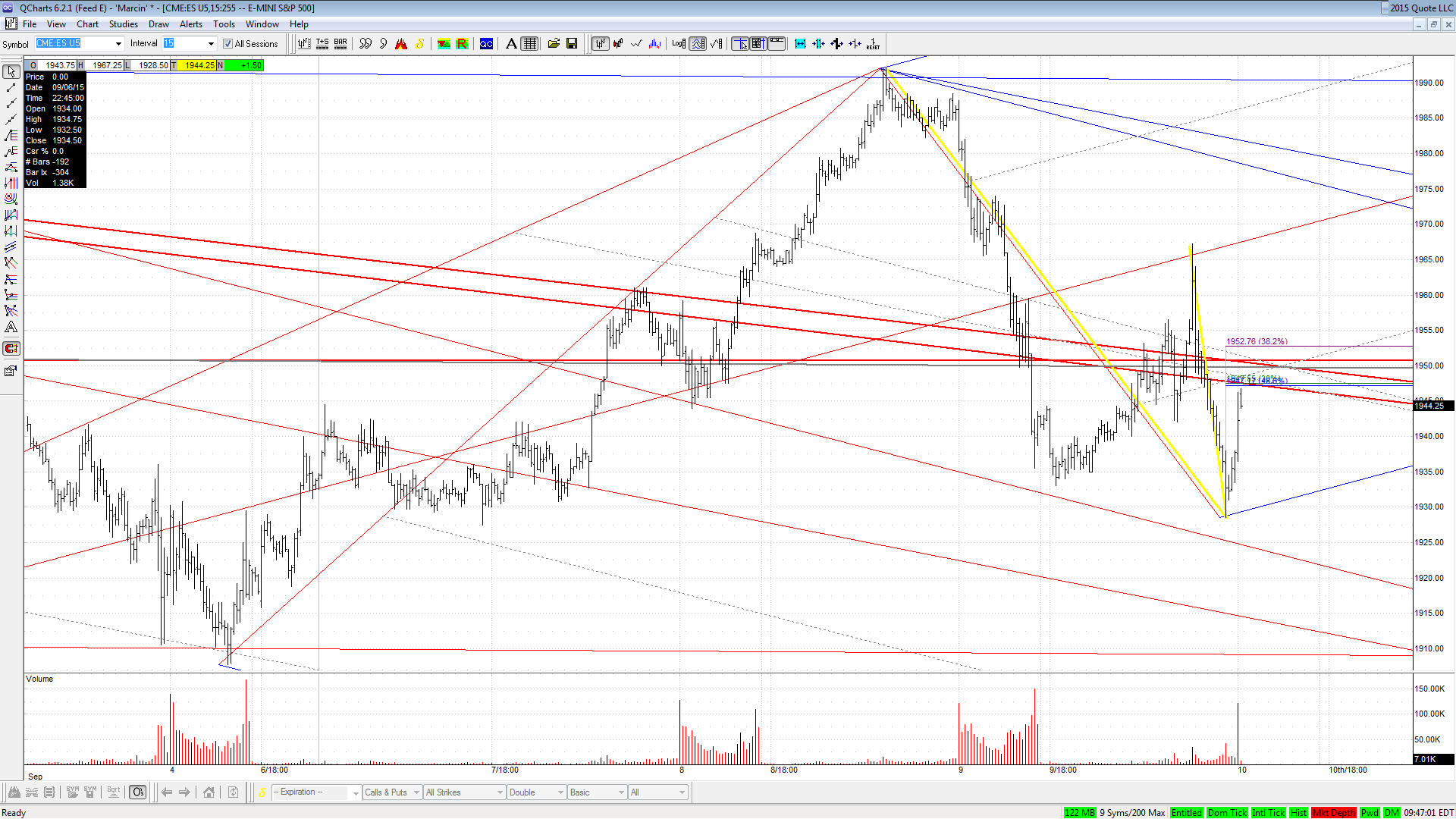Open file with the folder icon
Viewport: 1456px width, 819px height.
click(554, 44)
